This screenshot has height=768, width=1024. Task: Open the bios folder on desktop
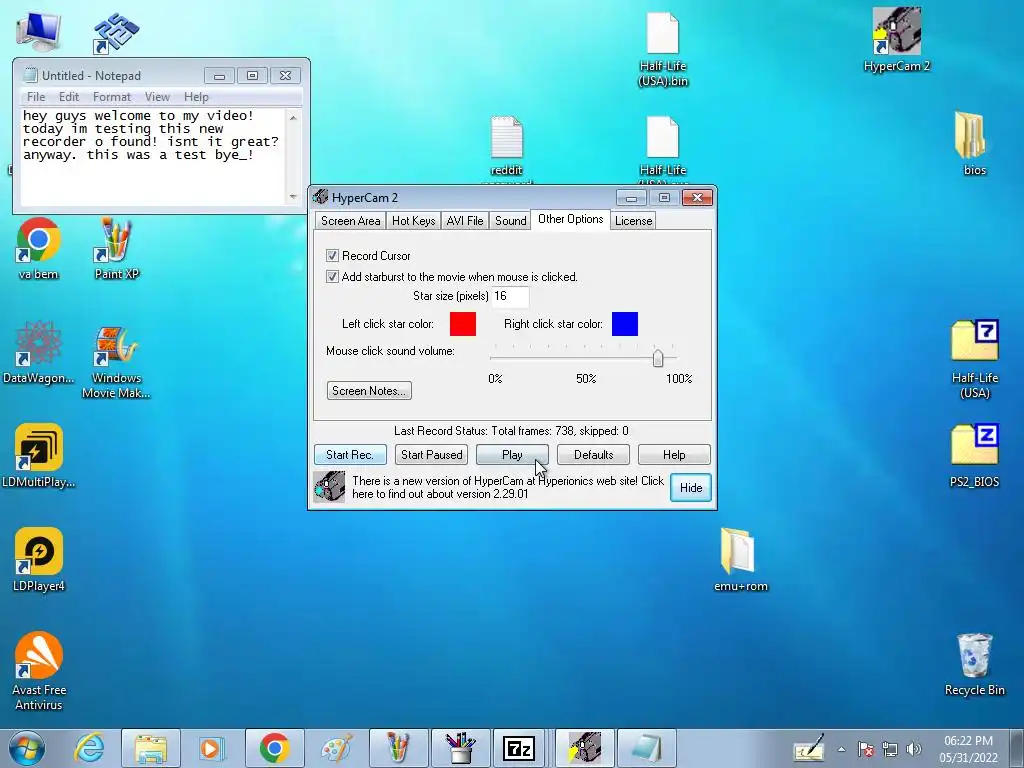974,143
